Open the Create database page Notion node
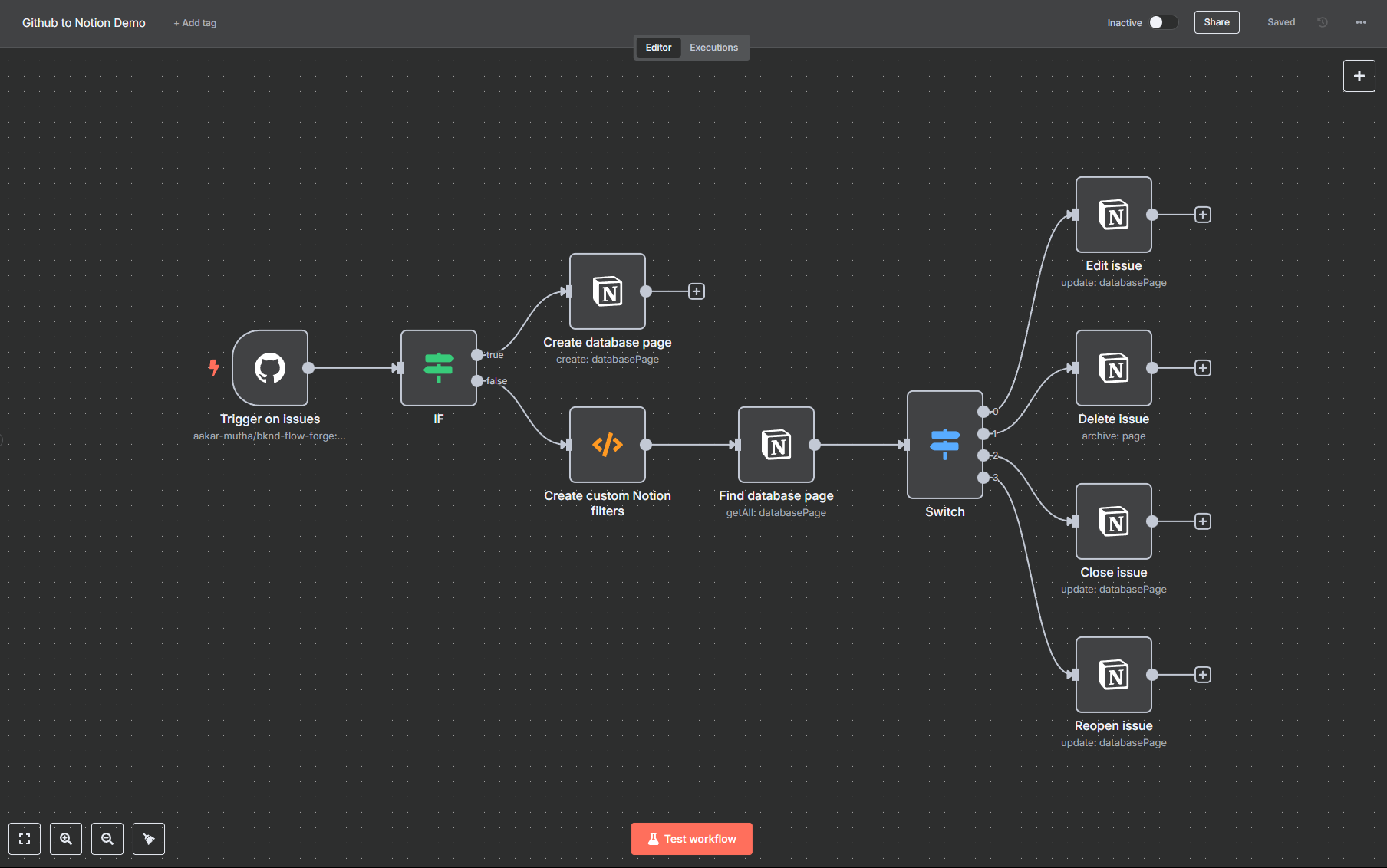The image size is (1387, 868). click(607, 291)
